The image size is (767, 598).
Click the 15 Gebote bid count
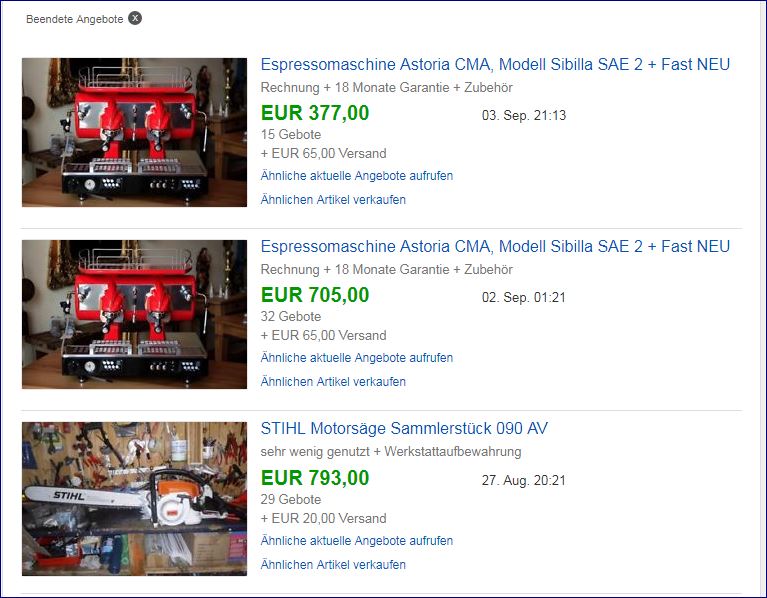(291, 134)
